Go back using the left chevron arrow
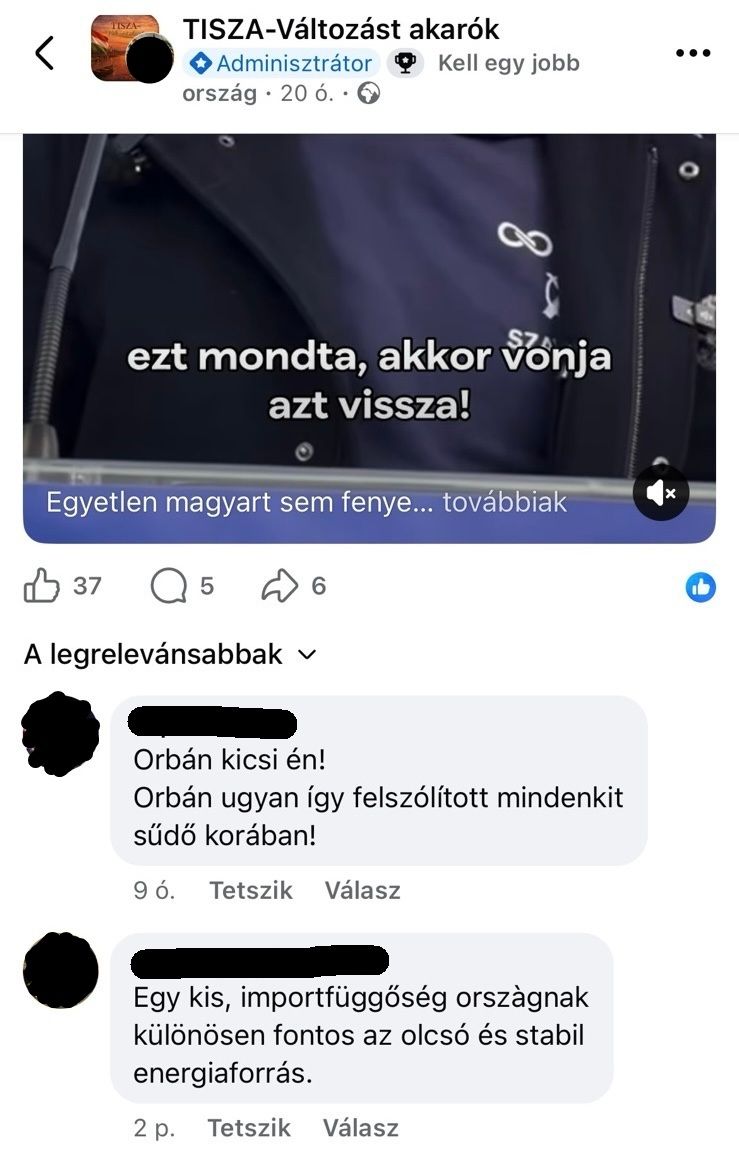 [45, 53]
